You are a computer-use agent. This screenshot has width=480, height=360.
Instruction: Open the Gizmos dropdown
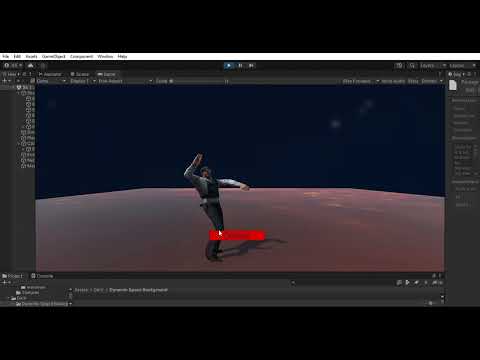pos(432,81)
